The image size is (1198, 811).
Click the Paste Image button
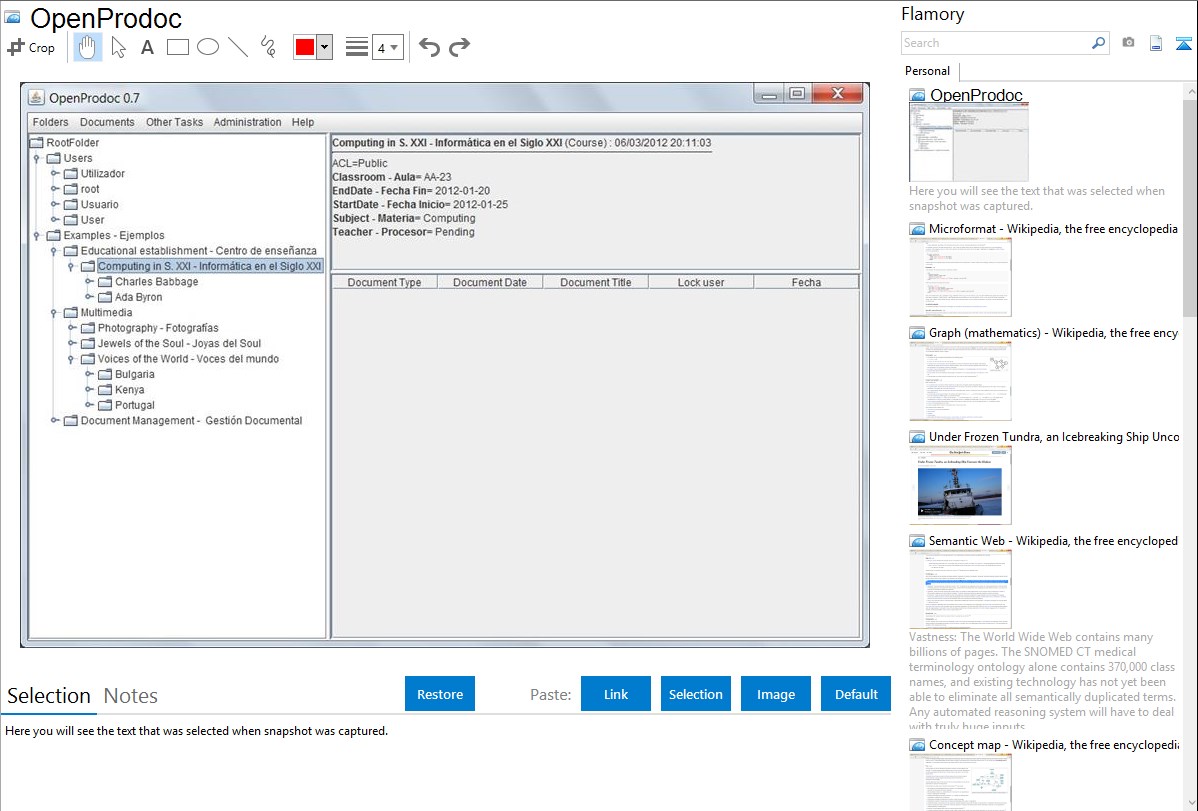pyautogui.click(x=775, y=694)
